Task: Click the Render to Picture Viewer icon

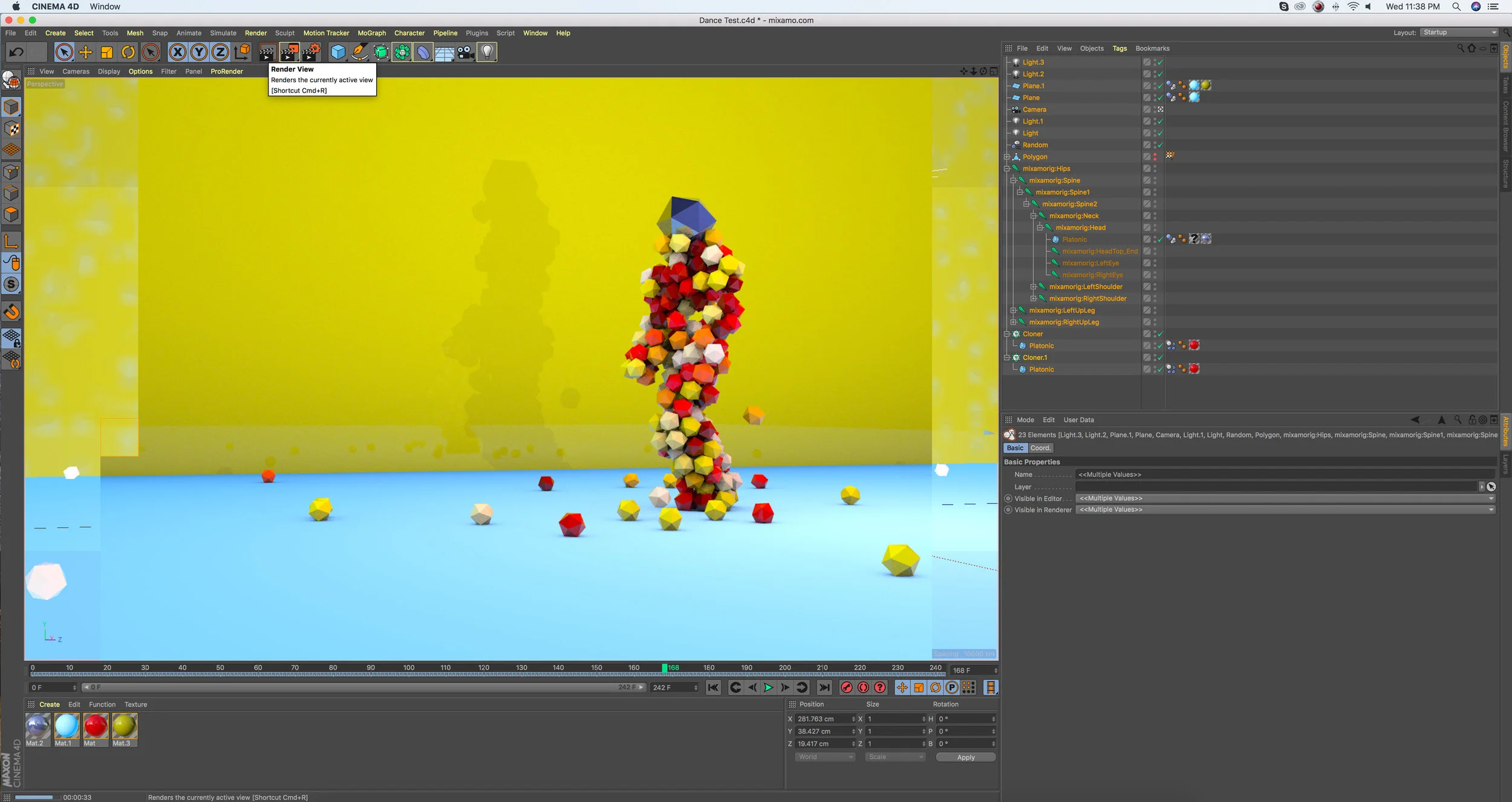Action: pos(289,53)
